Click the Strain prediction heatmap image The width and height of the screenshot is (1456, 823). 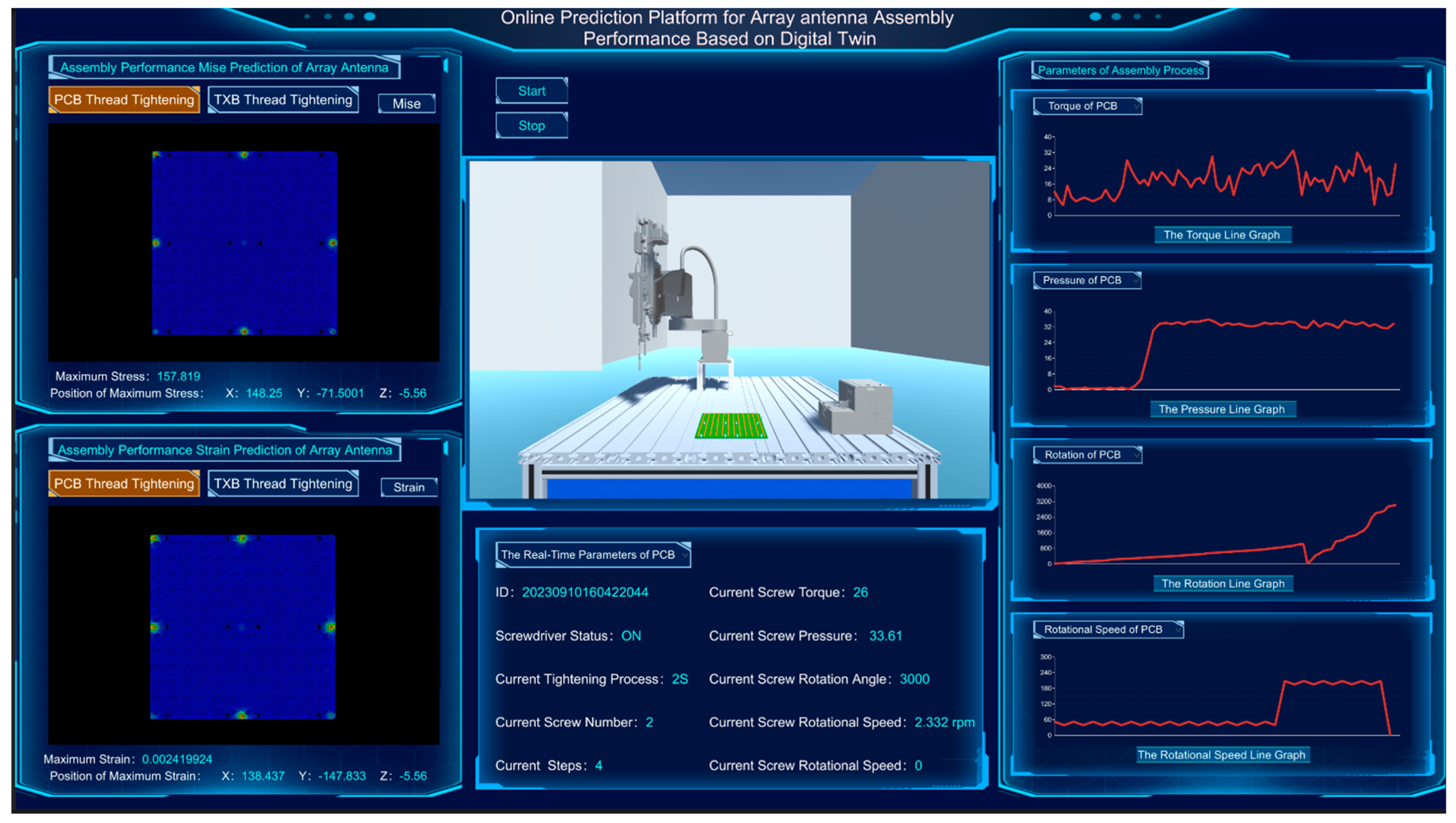point(243,626)
